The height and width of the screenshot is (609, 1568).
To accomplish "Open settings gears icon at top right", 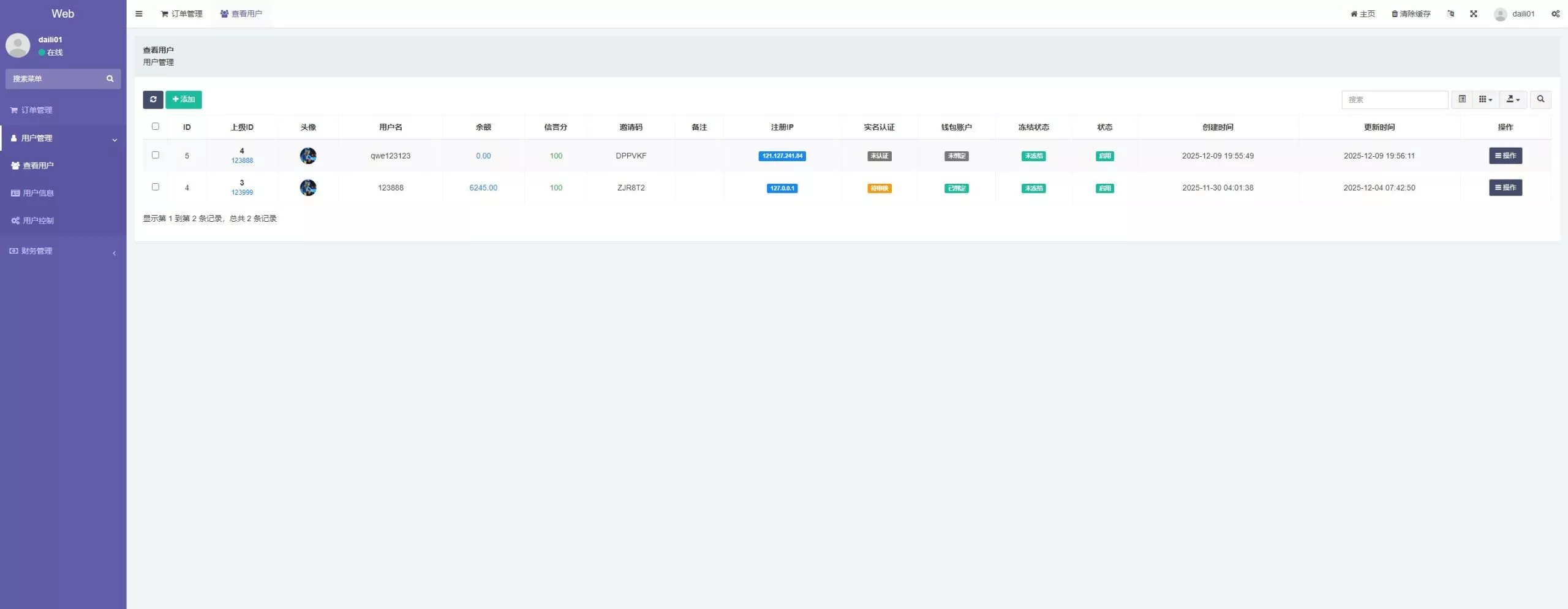I will [x=1555, y=13].
